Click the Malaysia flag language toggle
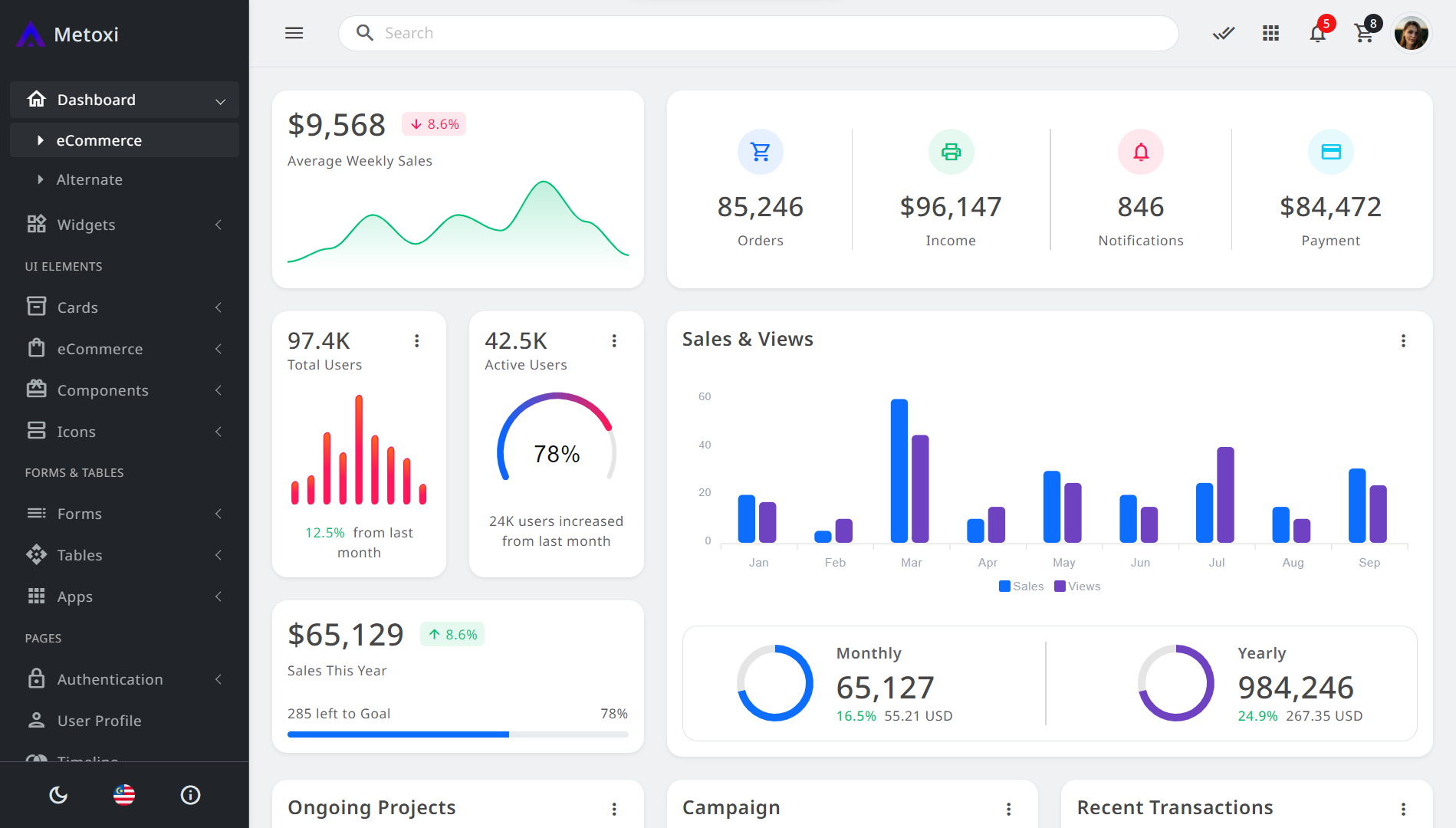Image resolution: width=1456 pixels, height=828 pixels. [123, 795]
